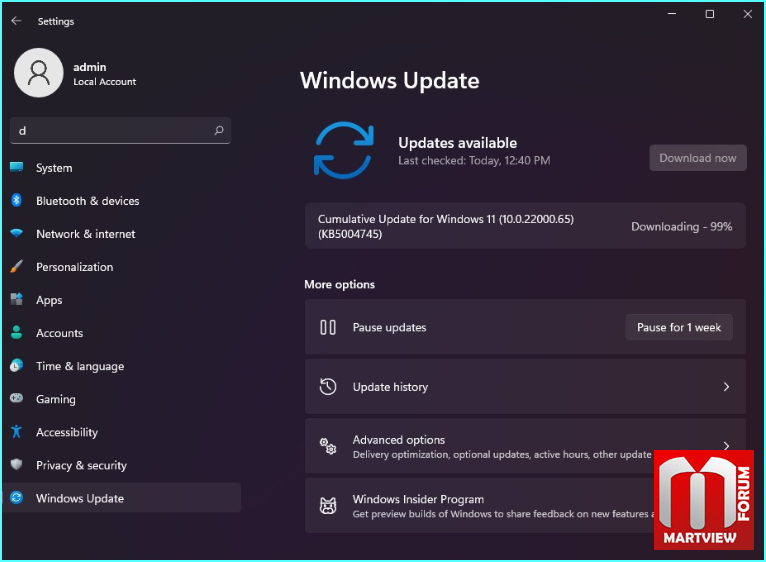The width and height of the screenshot is (766, 562).
Task: Click the Network wifi icon
Action: coord(16,233)
